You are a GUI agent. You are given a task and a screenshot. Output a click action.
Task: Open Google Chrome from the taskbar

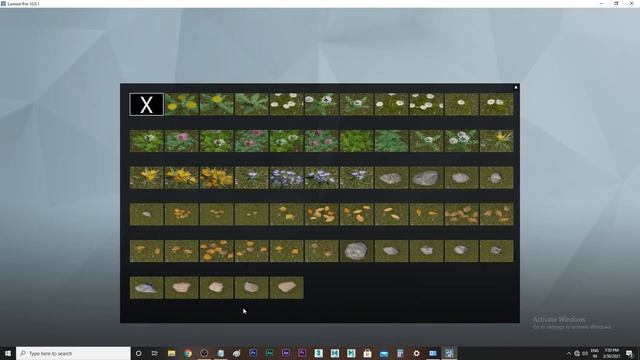(188, 353)
